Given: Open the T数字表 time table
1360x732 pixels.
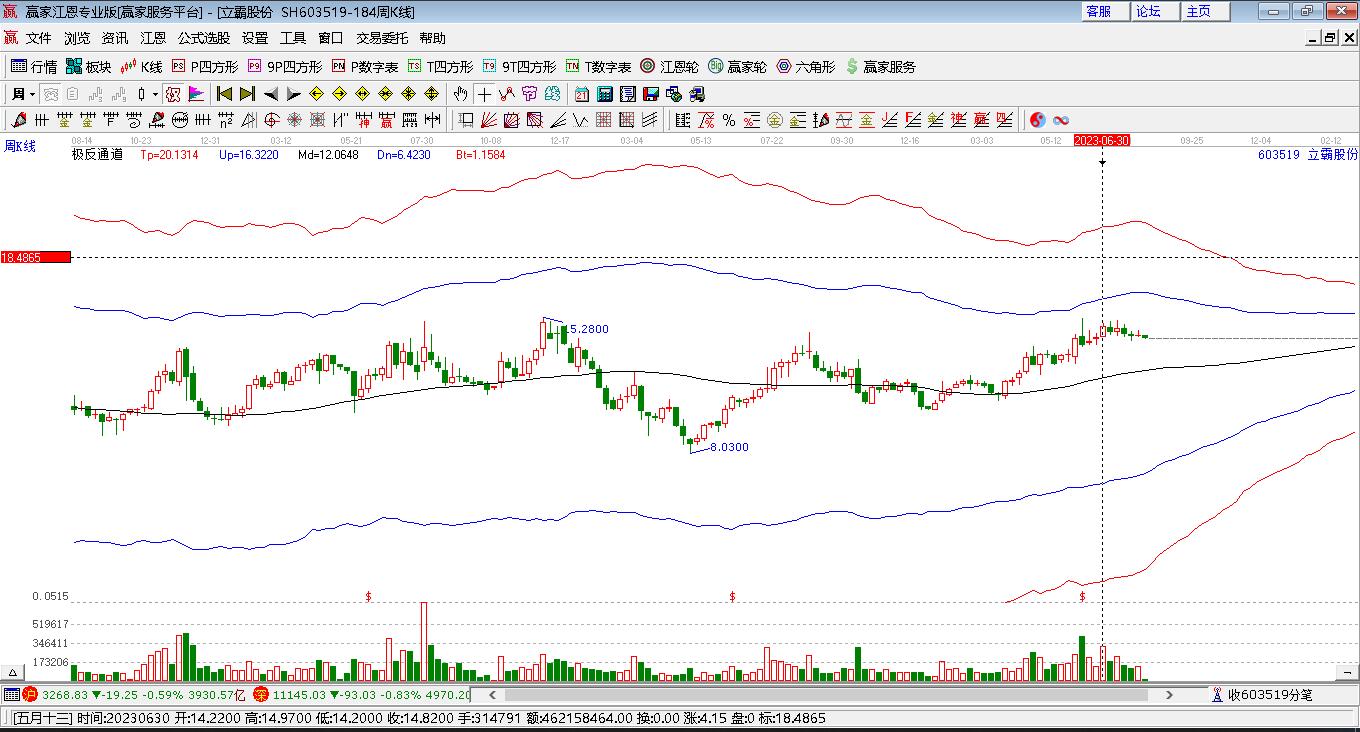Looking at the screenshot, I should [x=598, y=67].
